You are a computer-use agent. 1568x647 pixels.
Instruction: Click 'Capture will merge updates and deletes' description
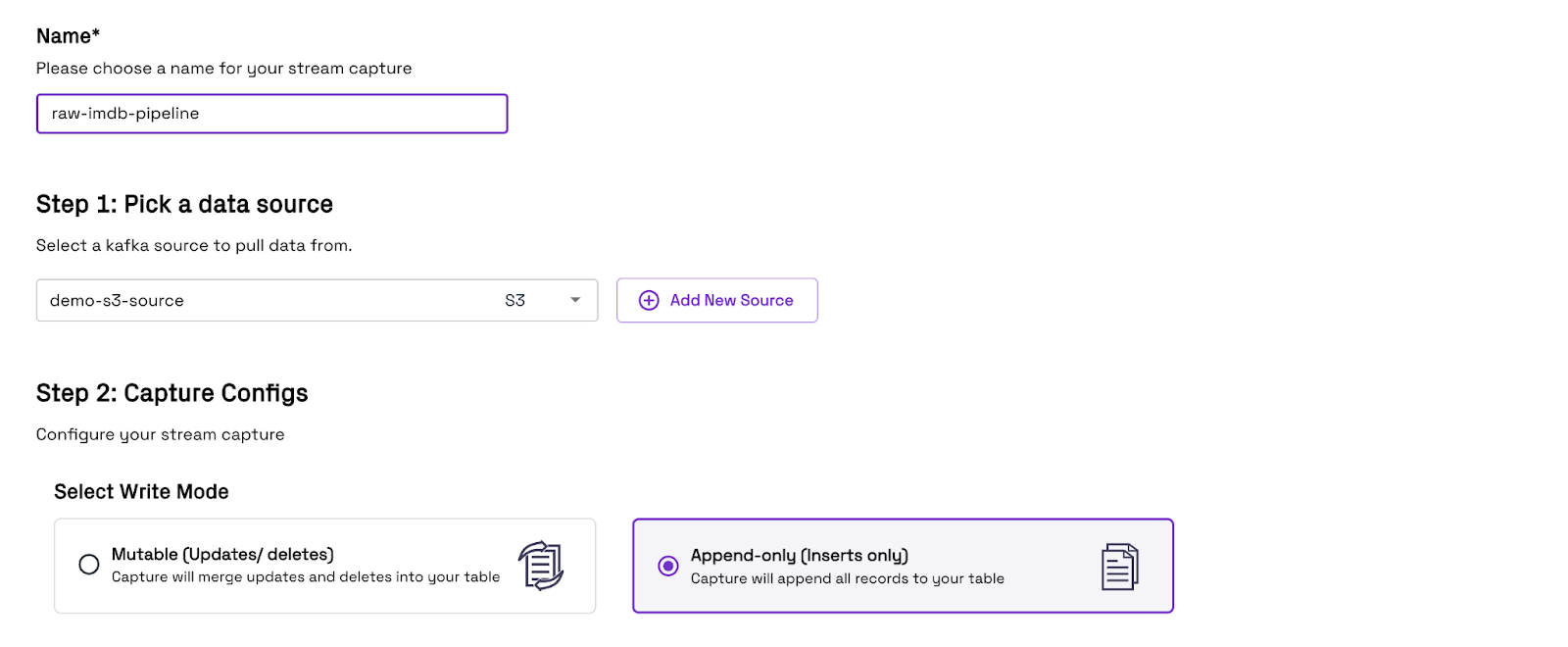click(x=306, y=577)
